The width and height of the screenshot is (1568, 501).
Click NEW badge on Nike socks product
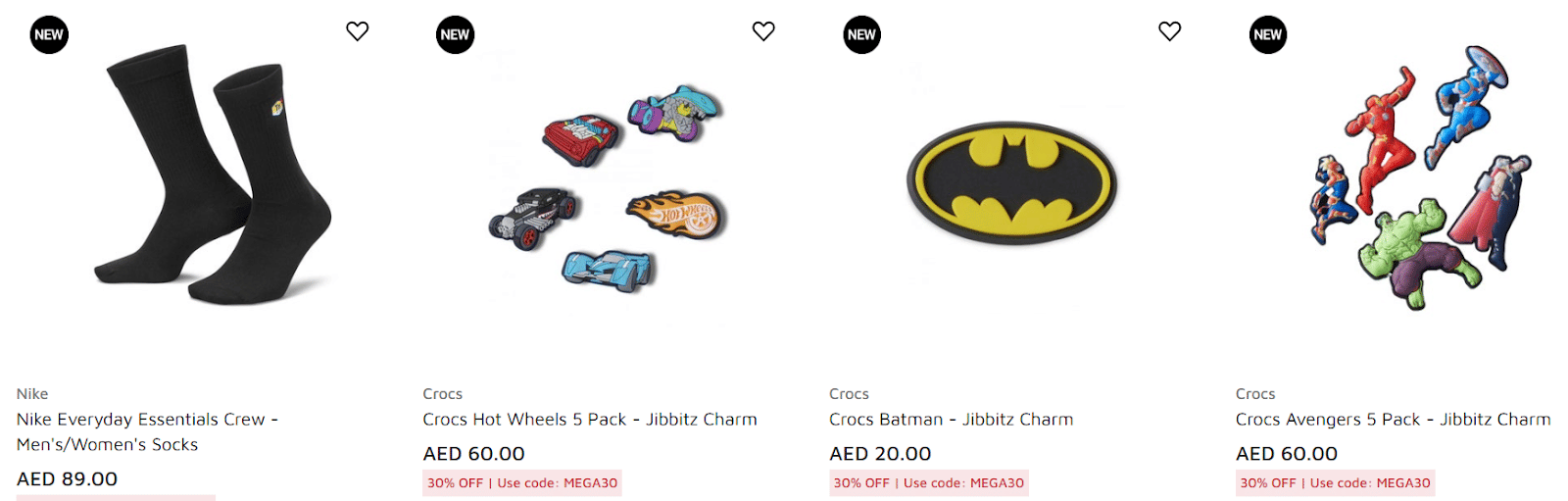click(x=49, y=35)
